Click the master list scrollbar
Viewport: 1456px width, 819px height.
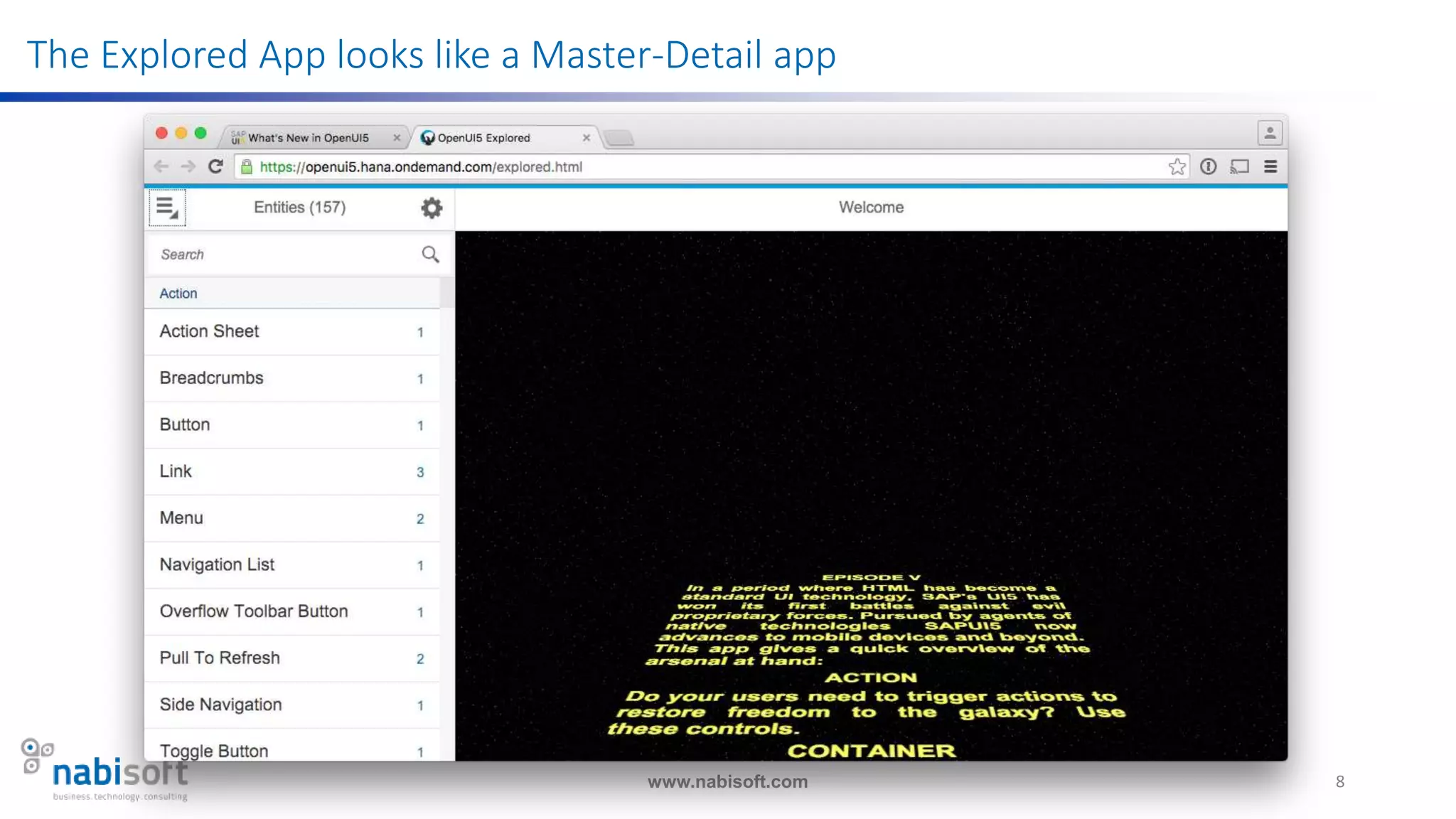click(446, 293)
